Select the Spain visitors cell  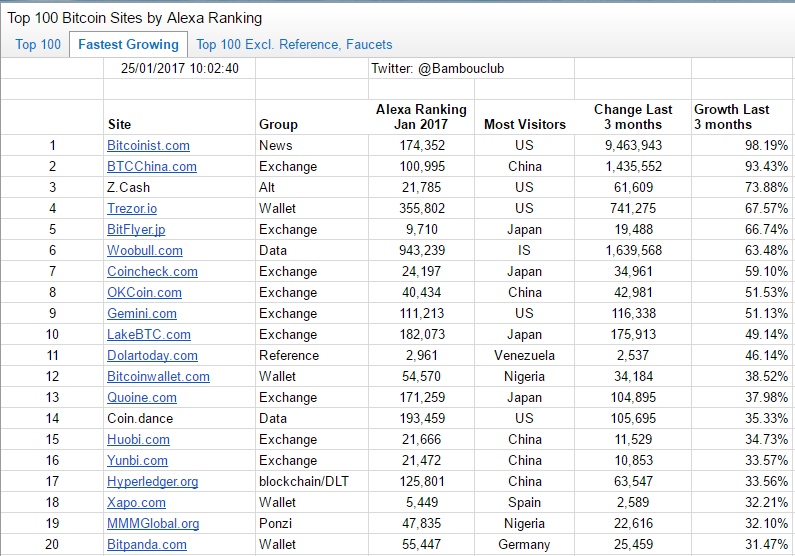tap(524, 503)
